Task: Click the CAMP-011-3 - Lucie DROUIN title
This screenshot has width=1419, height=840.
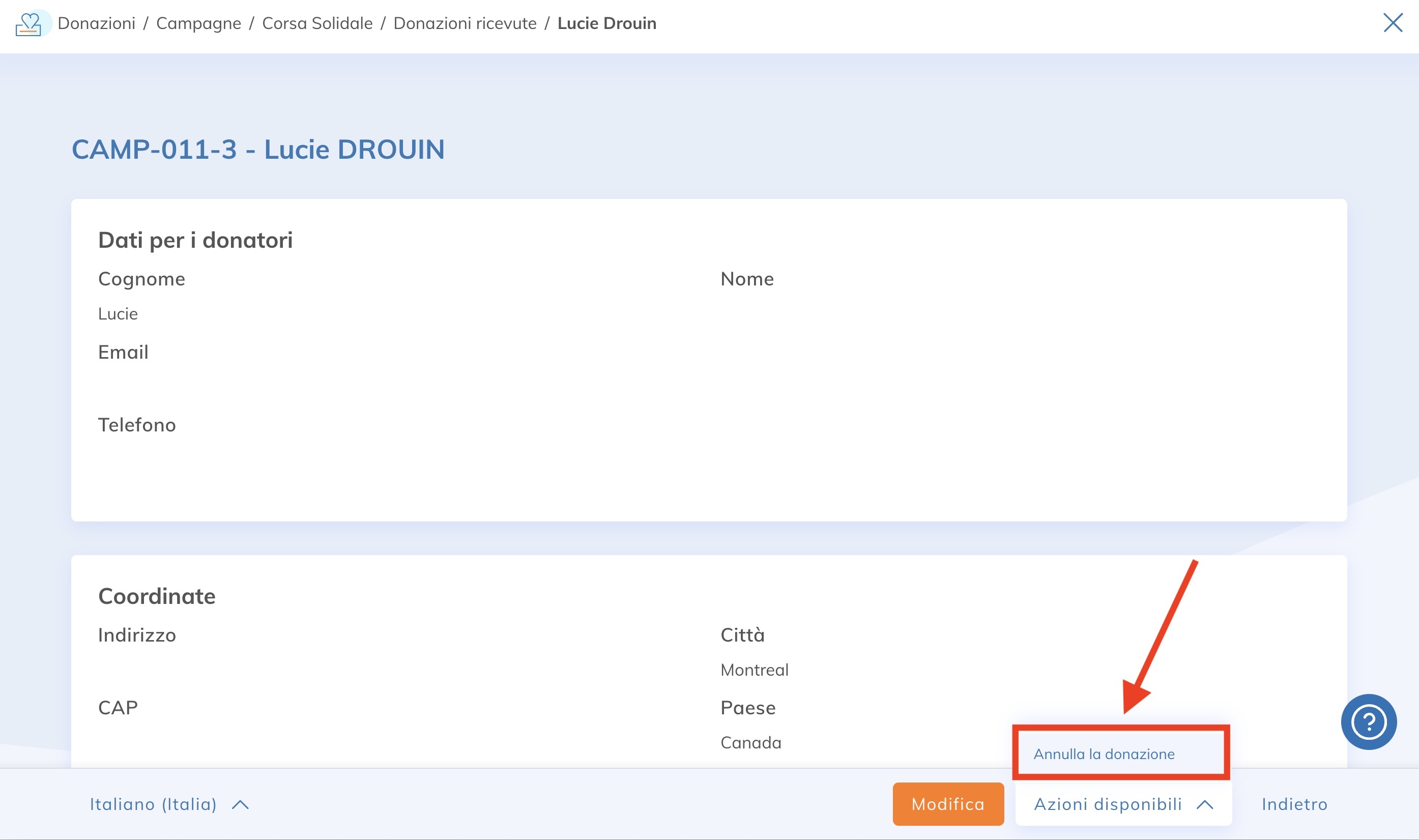Action: [x=258, y=150]
